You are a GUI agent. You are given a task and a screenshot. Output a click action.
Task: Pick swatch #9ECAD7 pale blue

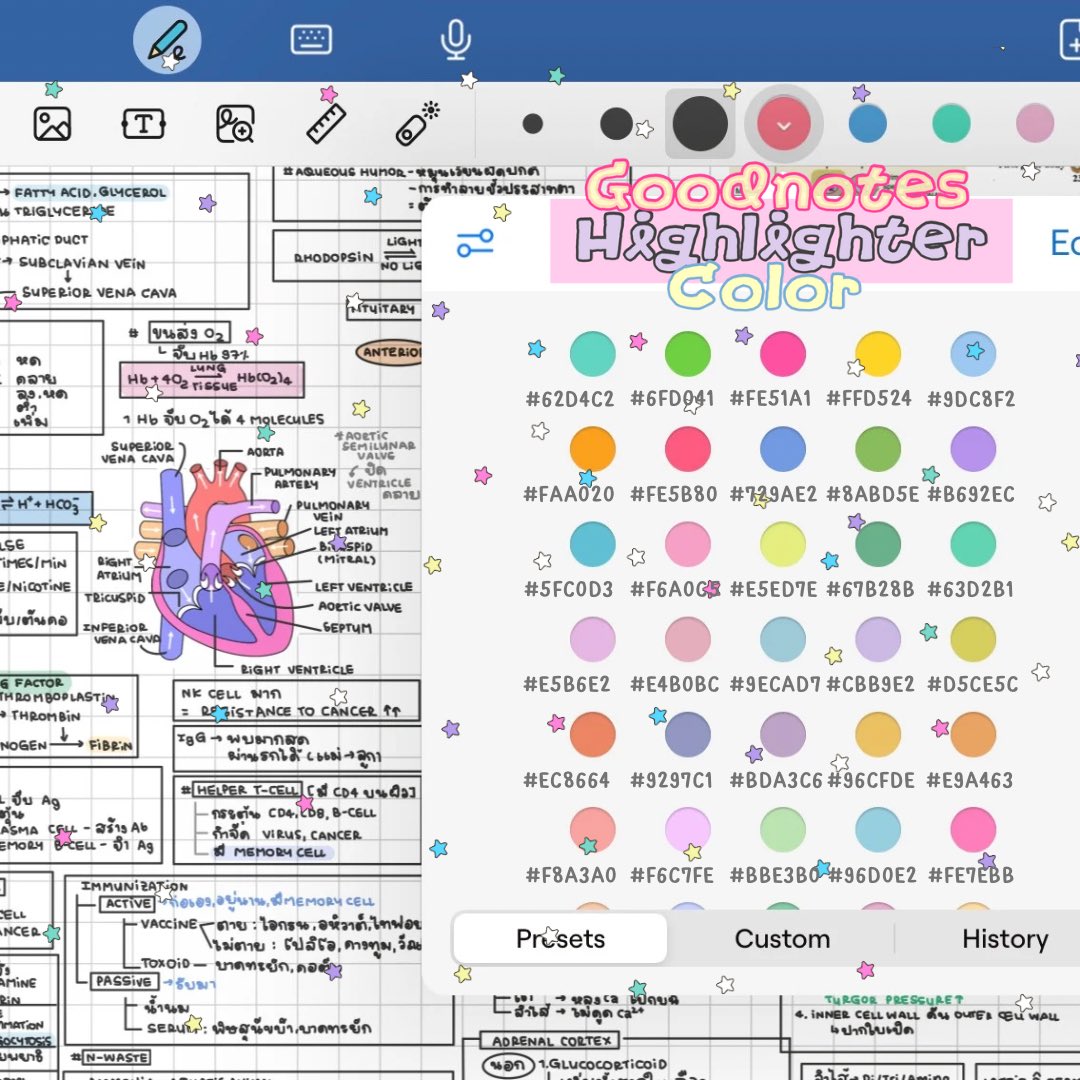782,639
